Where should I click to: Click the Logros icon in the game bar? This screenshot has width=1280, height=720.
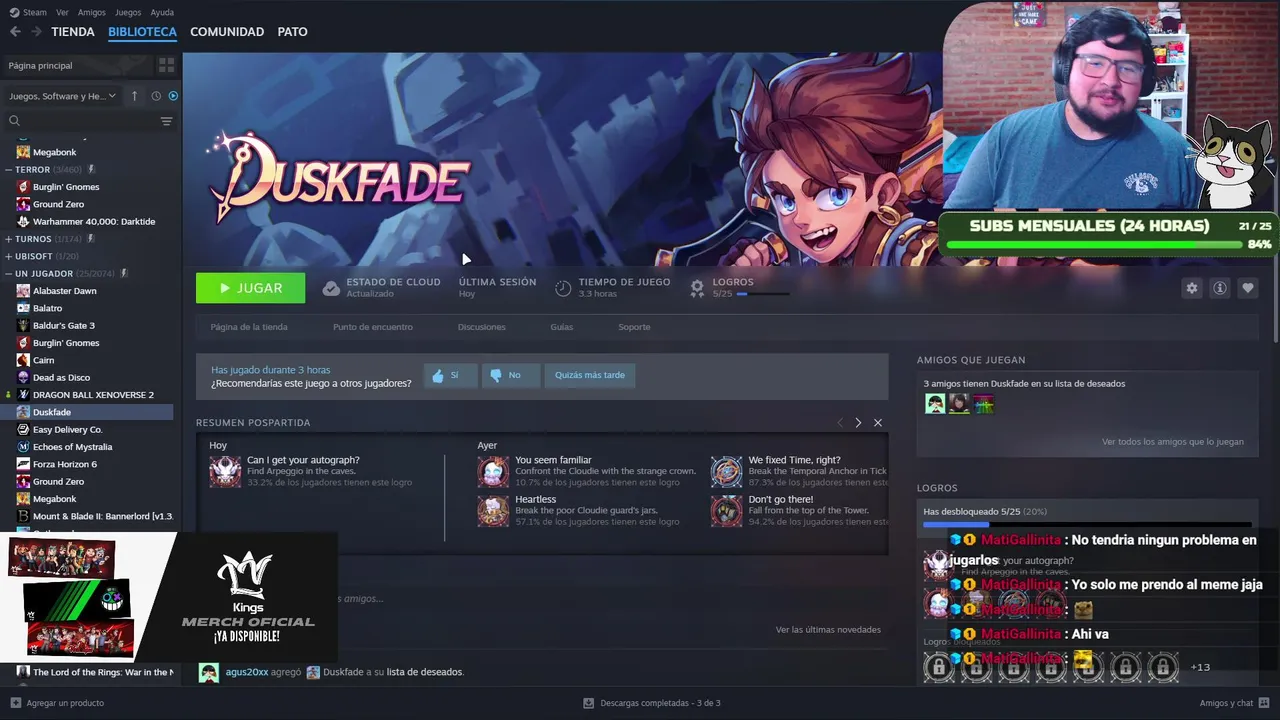point(697,288)
